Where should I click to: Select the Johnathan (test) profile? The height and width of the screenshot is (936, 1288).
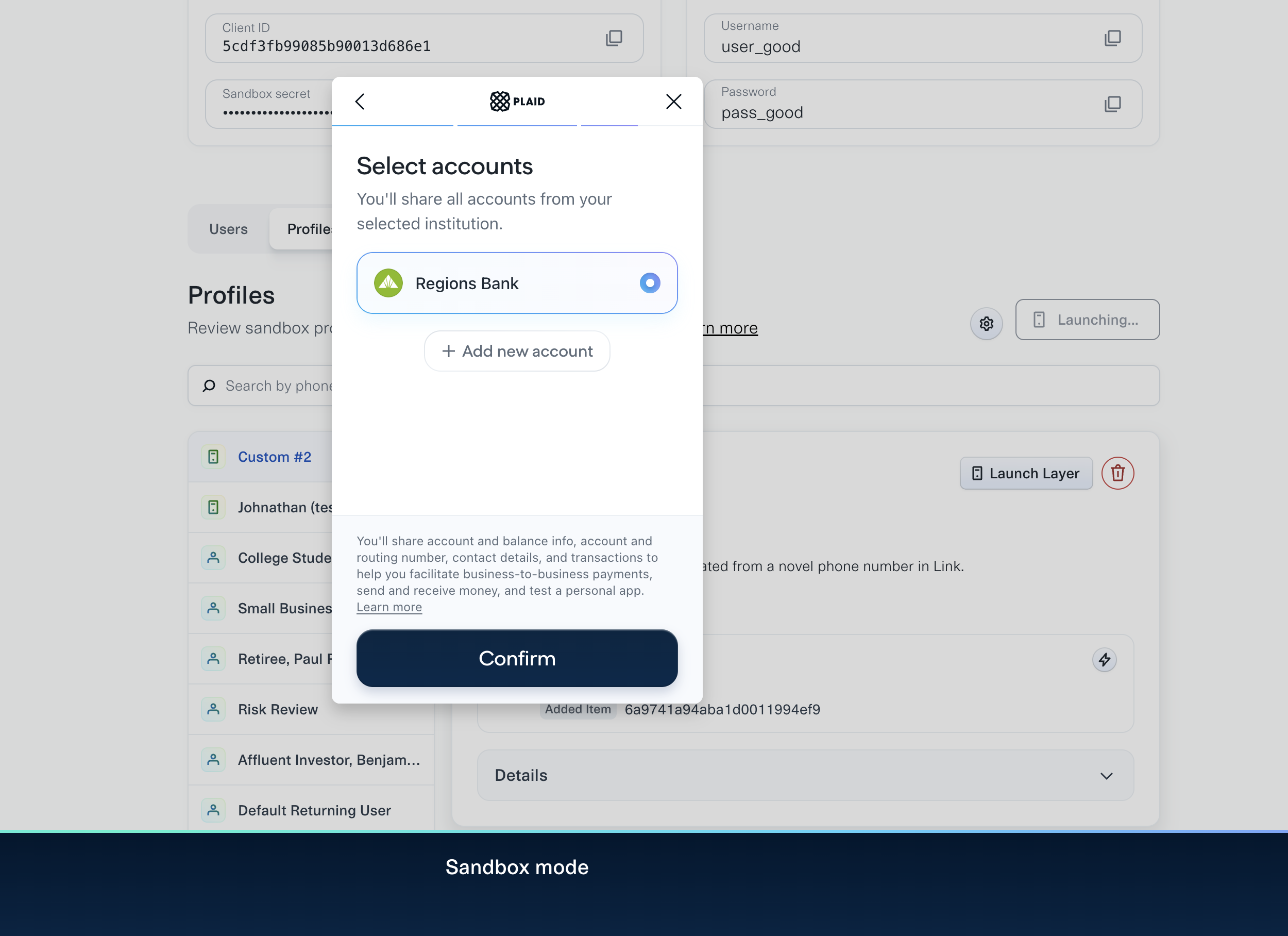coord(260,508)
